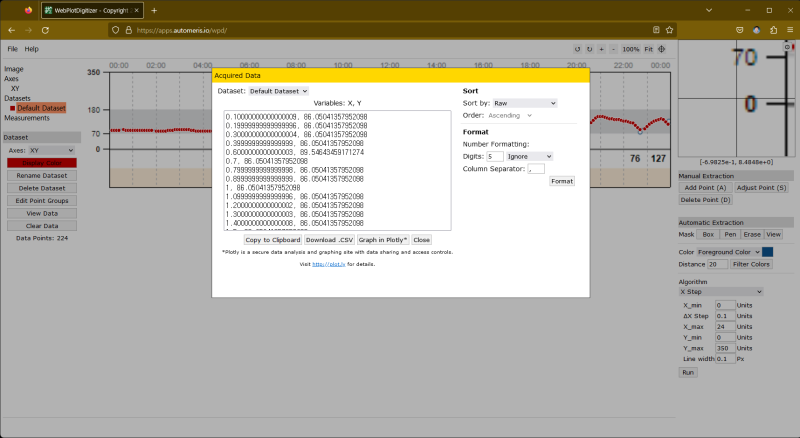Select the Pen mask tool
Screen dimensions: 800x438
[x=730, y=233]
